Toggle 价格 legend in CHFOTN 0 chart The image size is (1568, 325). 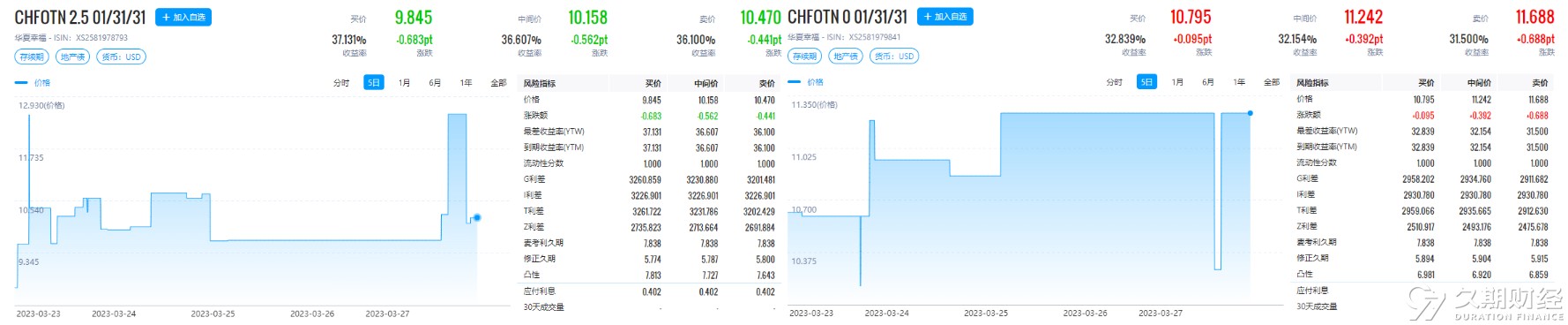point(806,82)
